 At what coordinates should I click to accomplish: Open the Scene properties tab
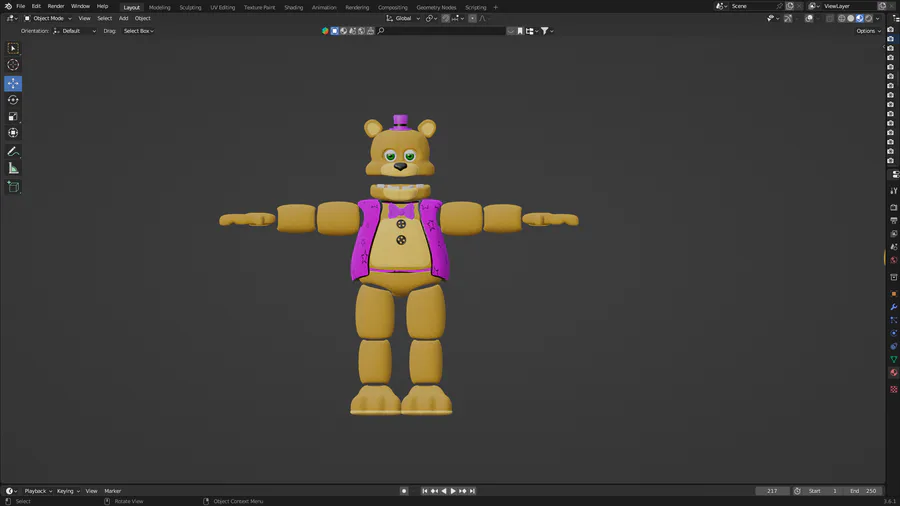click(894, 247)
